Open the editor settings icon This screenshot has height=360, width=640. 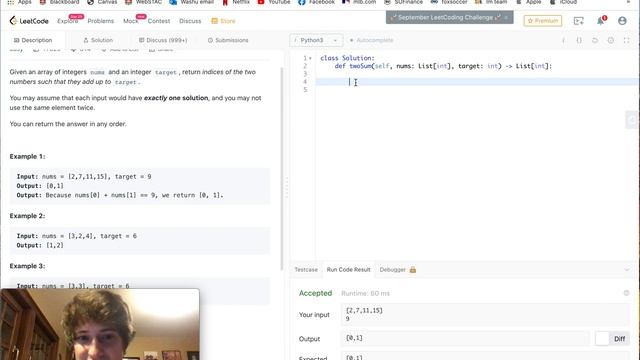click(x=611, y=40)
